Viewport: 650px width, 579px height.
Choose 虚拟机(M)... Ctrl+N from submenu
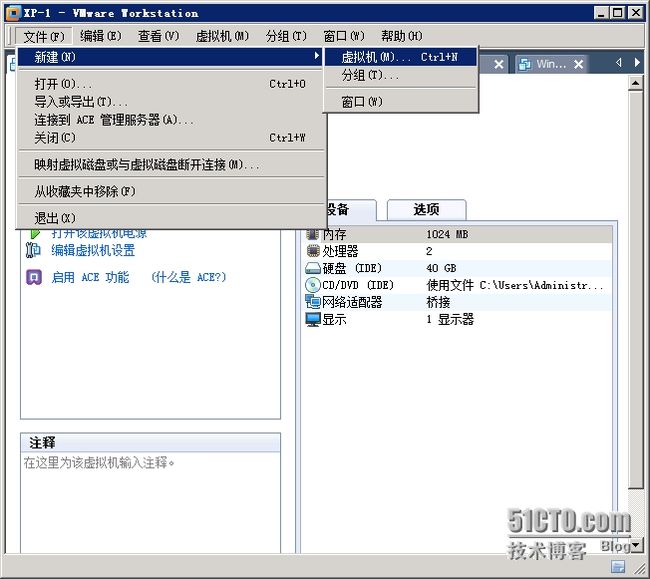(400, 57)
